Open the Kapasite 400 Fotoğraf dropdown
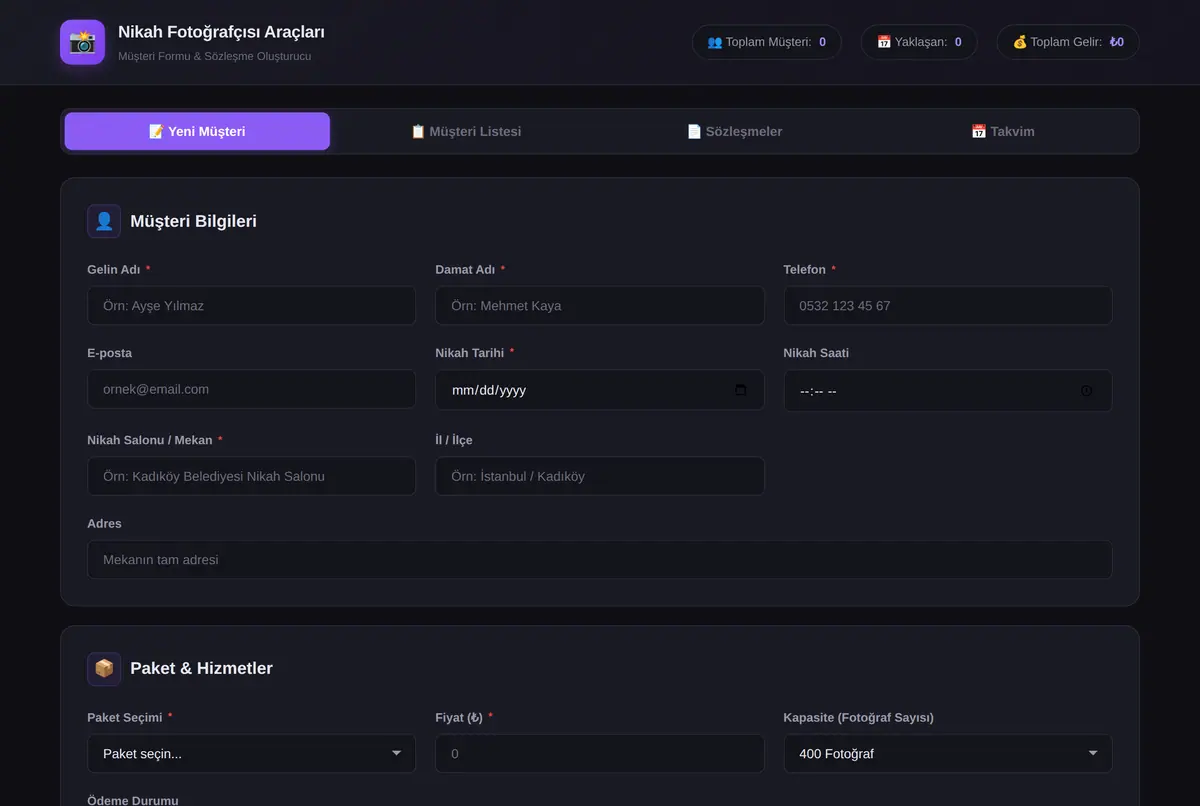 pyautogui.click(x=948, y=754)
